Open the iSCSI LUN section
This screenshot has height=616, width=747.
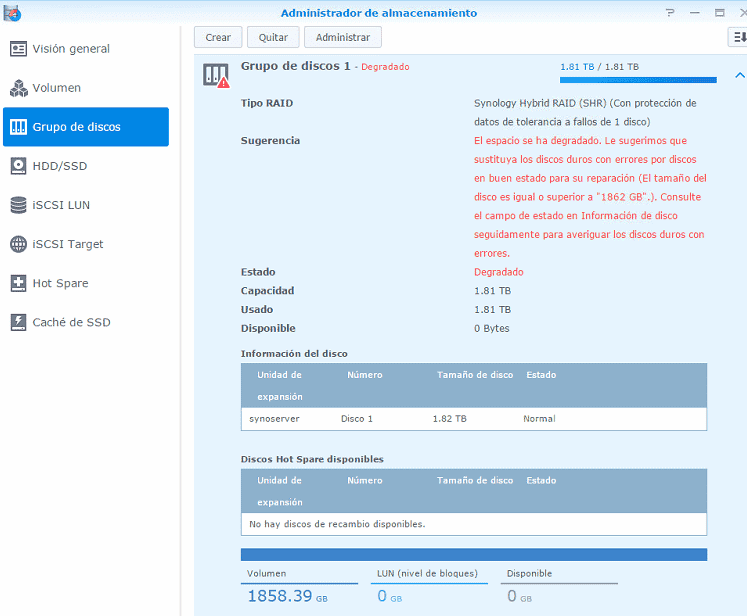61,205
